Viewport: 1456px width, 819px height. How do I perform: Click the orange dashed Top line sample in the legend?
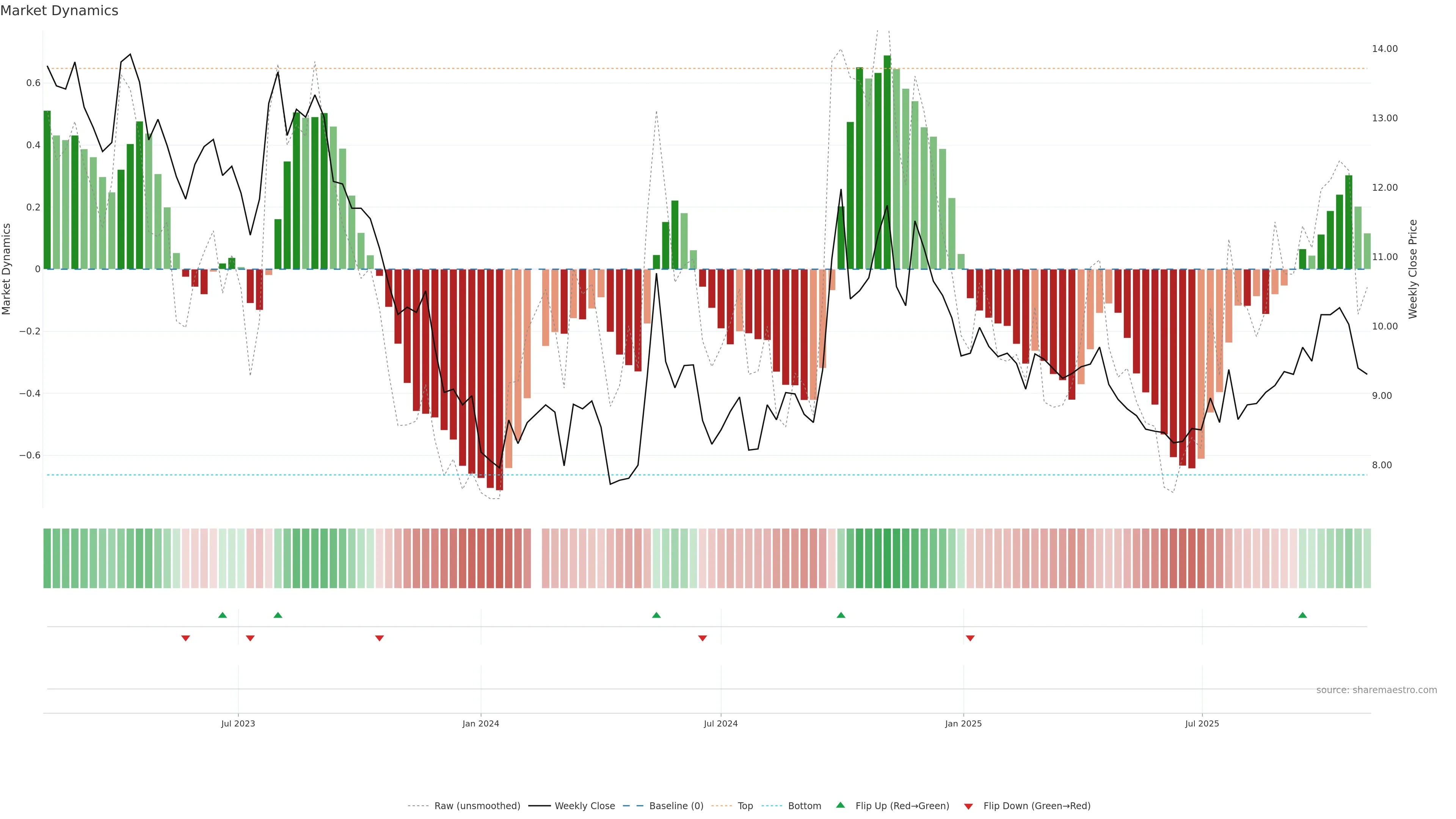click(x=721, y=806)
